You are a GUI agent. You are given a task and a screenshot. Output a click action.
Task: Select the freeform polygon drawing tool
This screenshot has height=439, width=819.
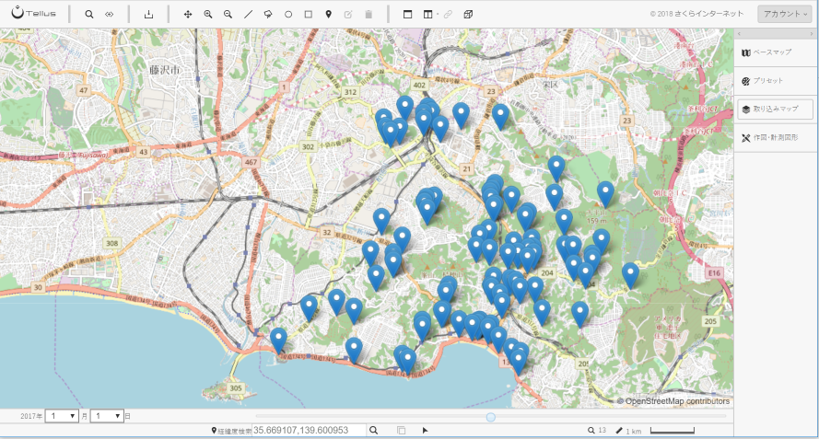268,14
